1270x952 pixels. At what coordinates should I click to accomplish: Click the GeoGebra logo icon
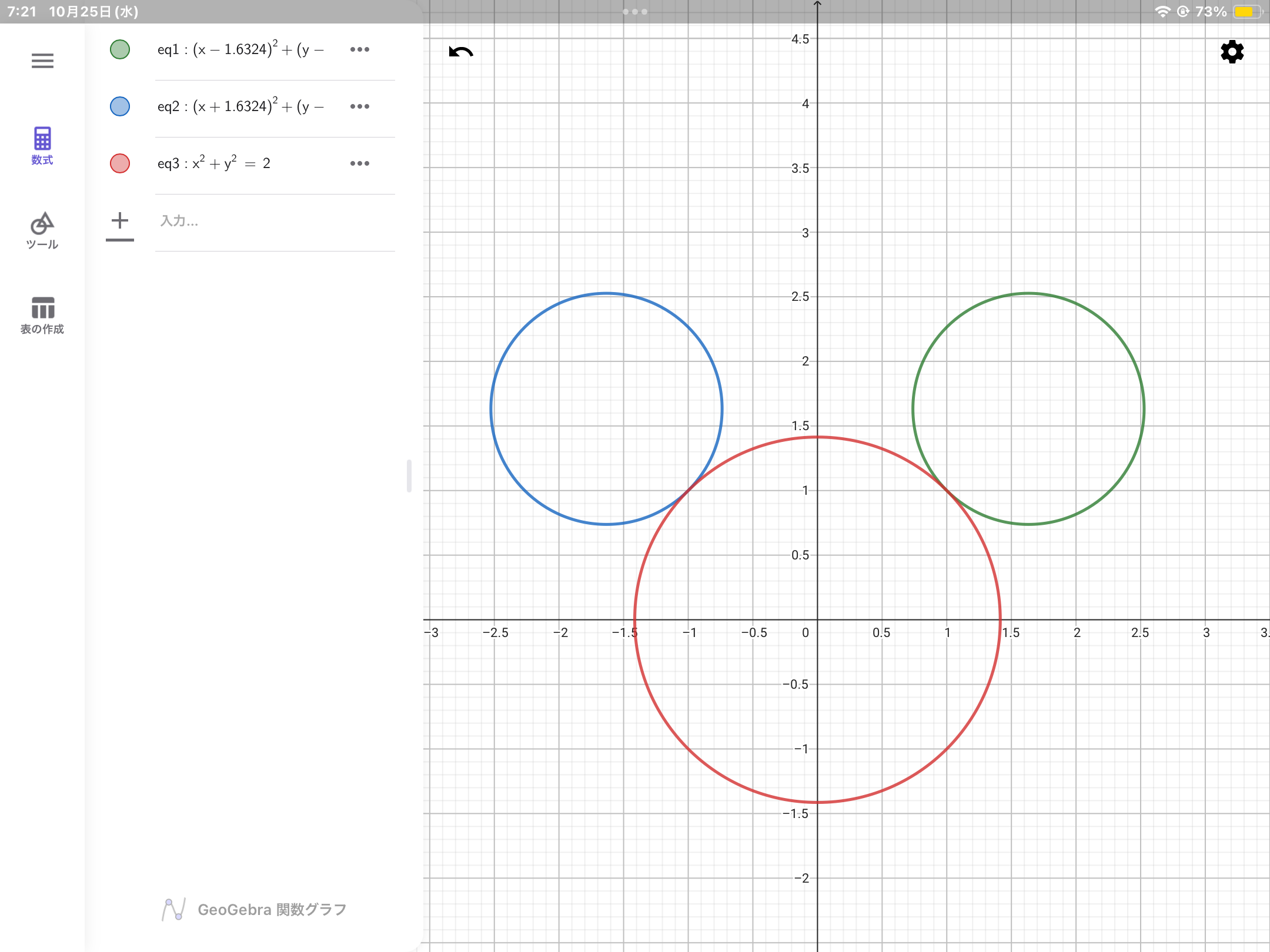(x=173, y=909)
